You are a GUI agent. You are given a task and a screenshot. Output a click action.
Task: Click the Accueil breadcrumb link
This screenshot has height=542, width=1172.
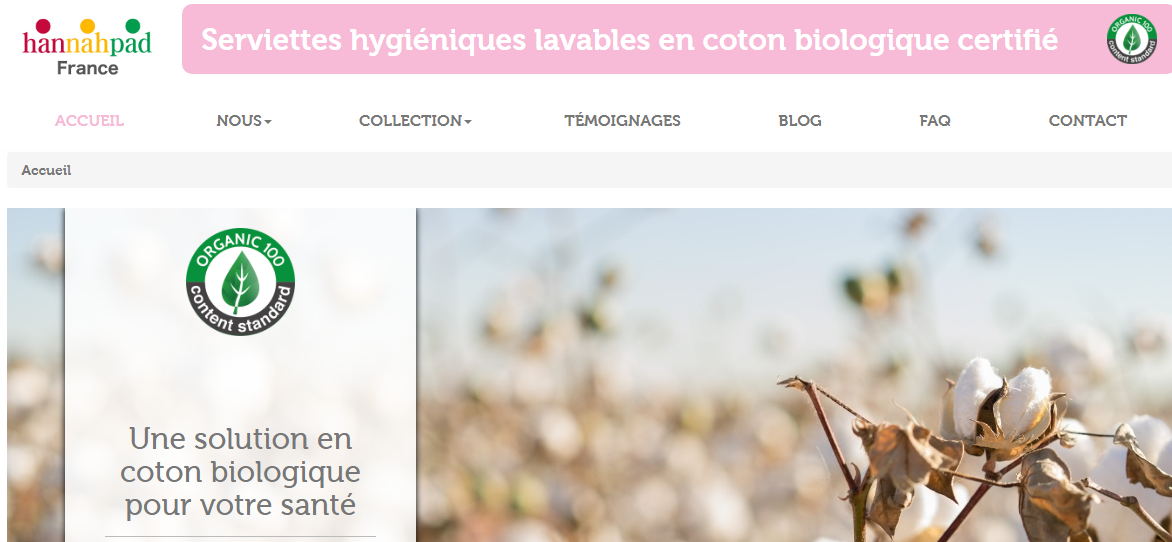(x=46, y=170)
